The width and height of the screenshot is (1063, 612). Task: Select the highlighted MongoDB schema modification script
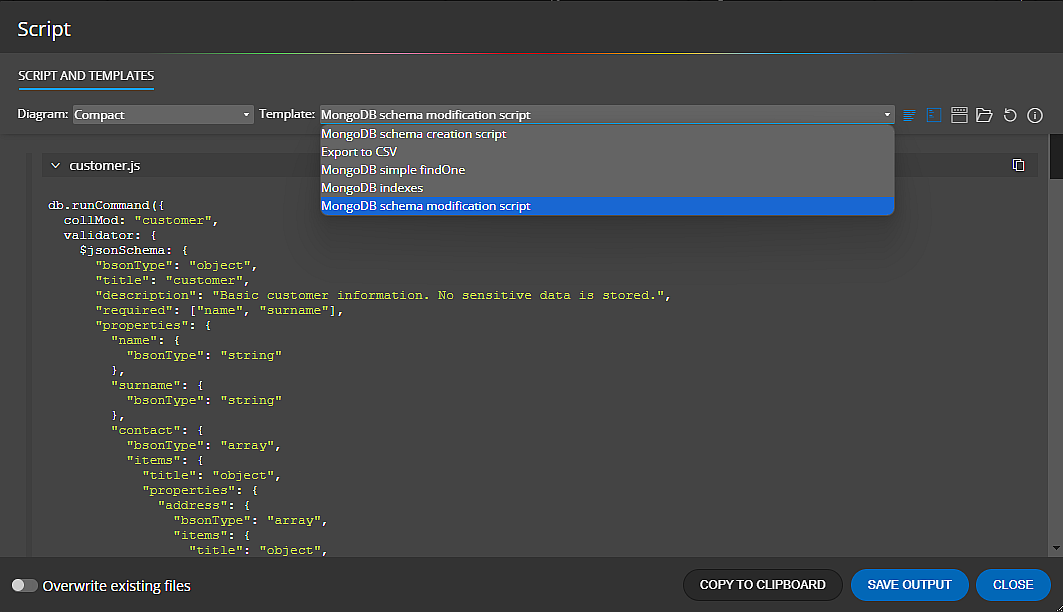(x=428, y=205)
